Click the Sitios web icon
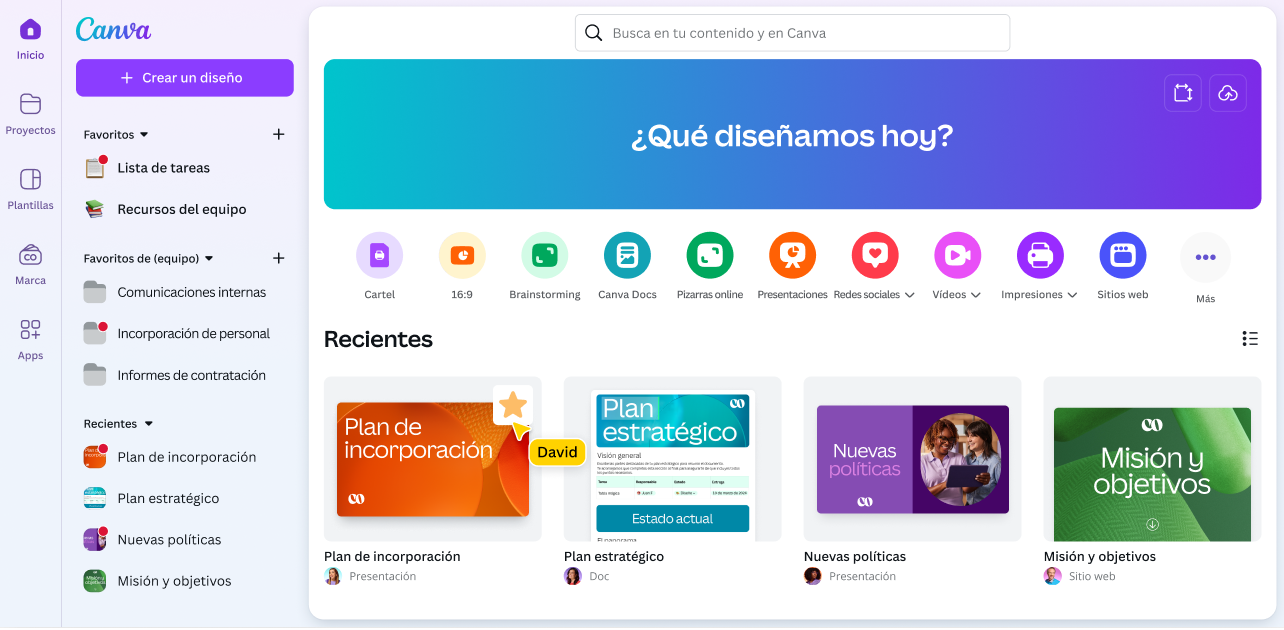The width and height of the screenshot is (1284, 630). coord(1122,255)
